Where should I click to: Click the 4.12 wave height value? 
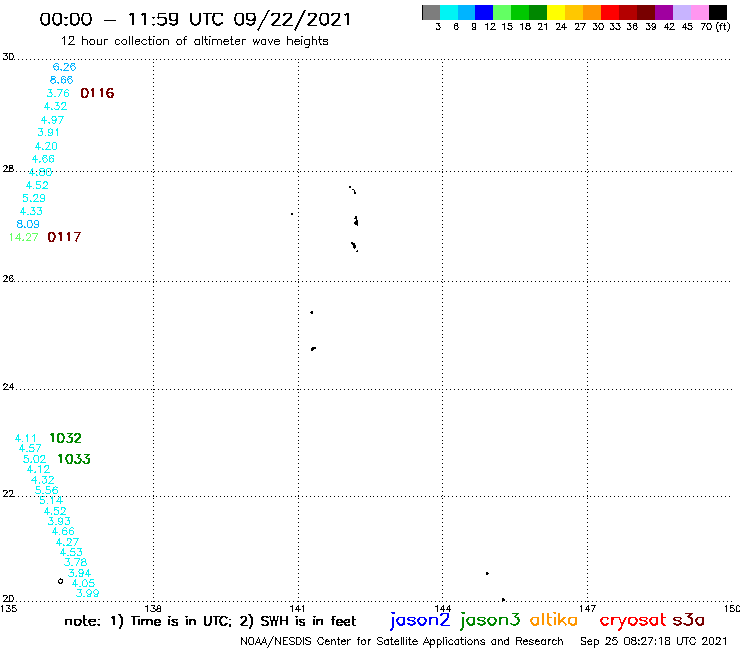pos(38,469)
